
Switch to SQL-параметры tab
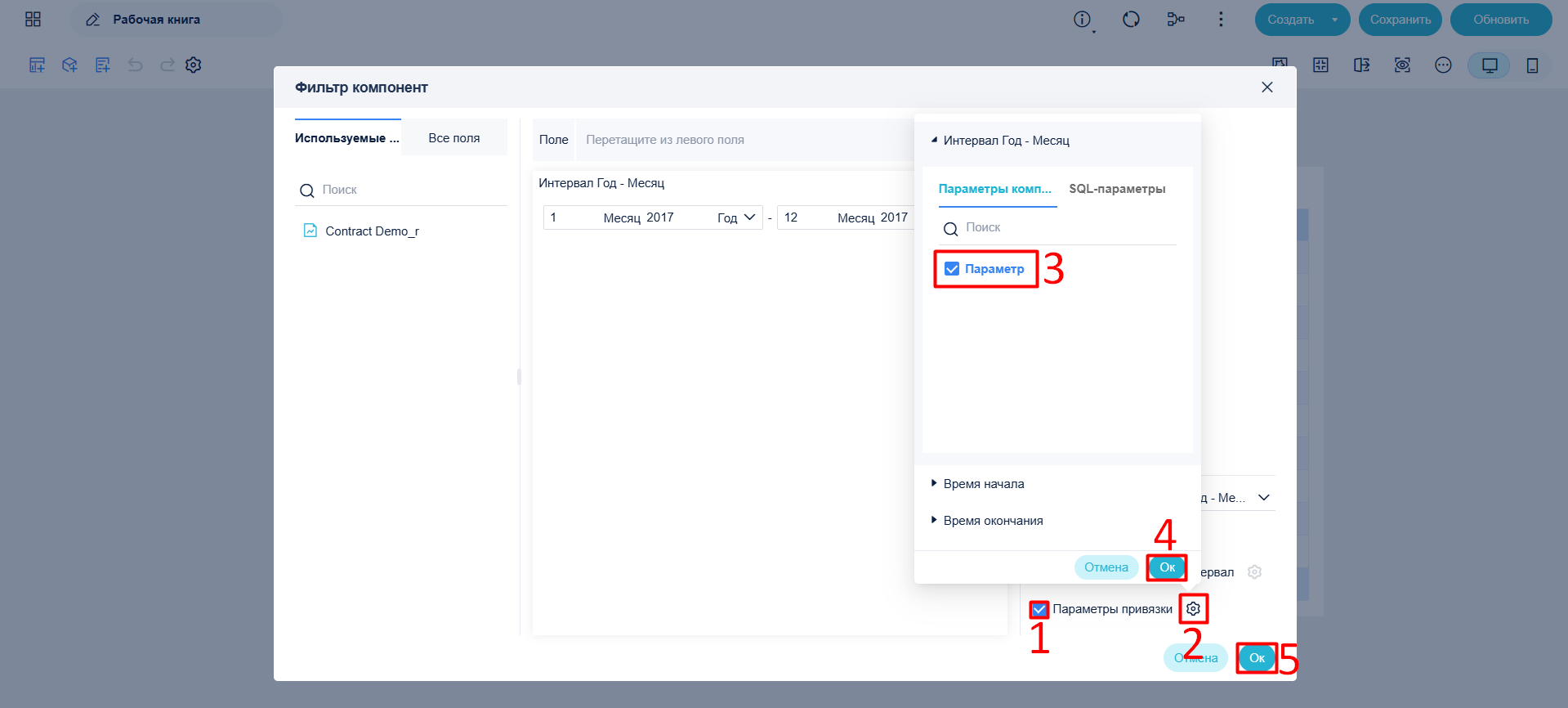pyautogui.click(x=1117, y=189)
